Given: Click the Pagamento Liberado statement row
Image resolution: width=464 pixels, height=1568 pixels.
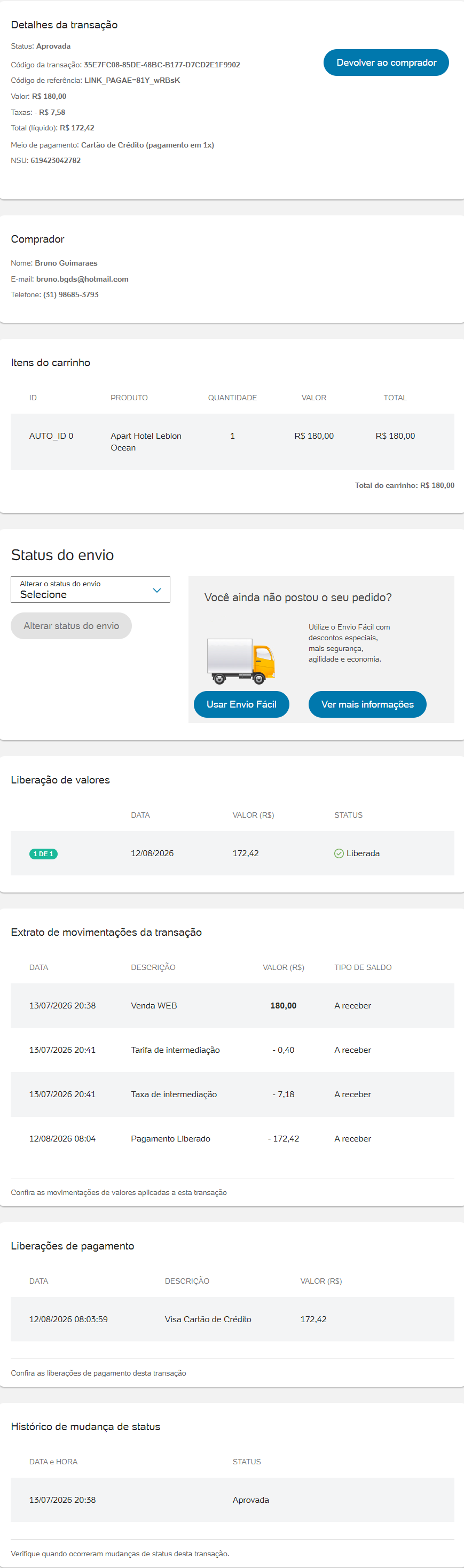Looking at the screenshot, I should (232, 1139).
